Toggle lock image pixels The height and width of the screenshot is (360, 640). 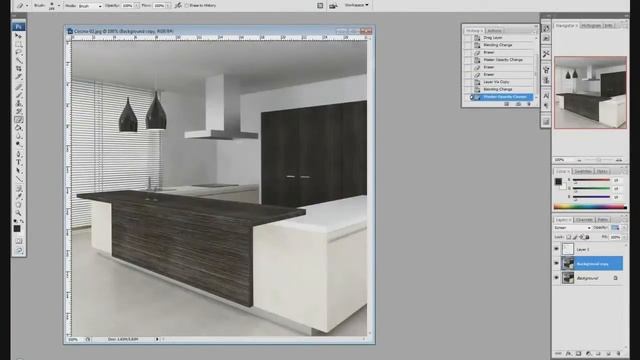(575, 237)
